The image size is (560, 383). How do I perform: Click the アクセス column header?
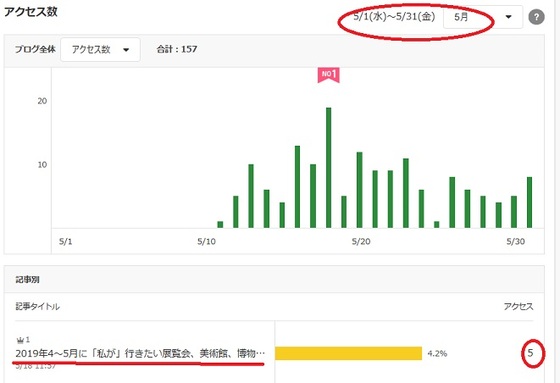pyautogui.click(x=518, y=306)
